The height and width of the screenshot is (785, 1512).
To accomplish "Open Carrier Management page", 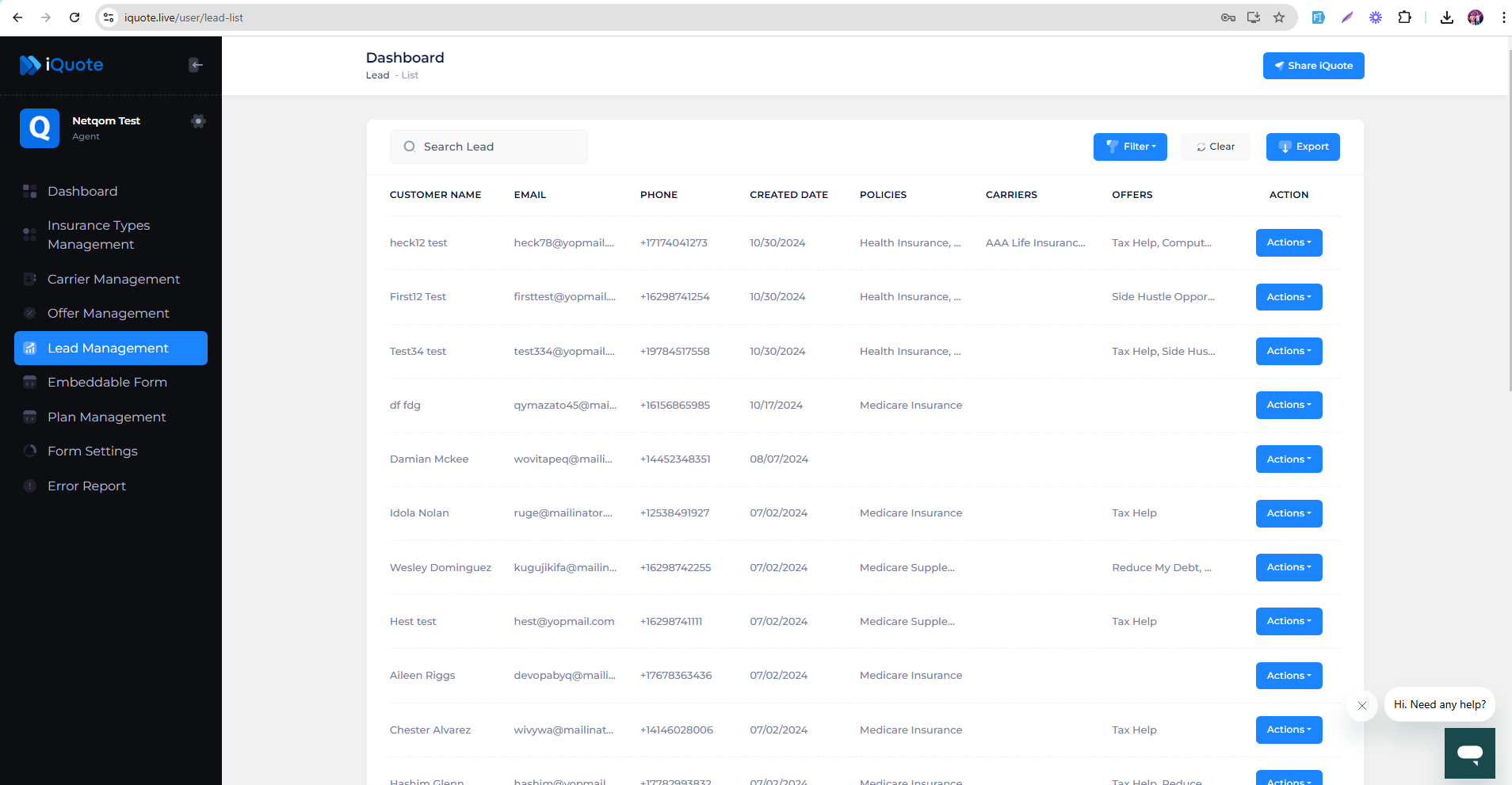I will click(111, 279).
